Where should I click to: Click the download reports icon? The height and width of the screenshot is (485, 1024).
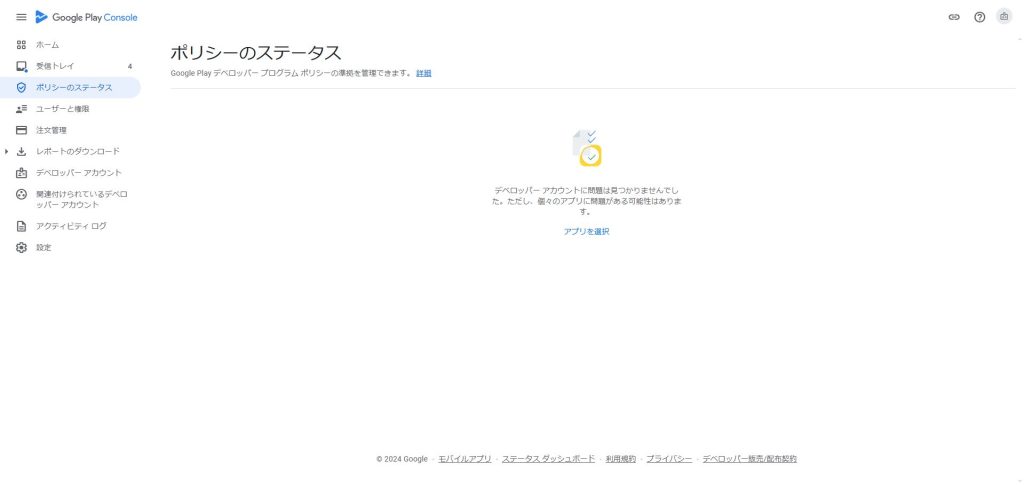pos(22,151)
